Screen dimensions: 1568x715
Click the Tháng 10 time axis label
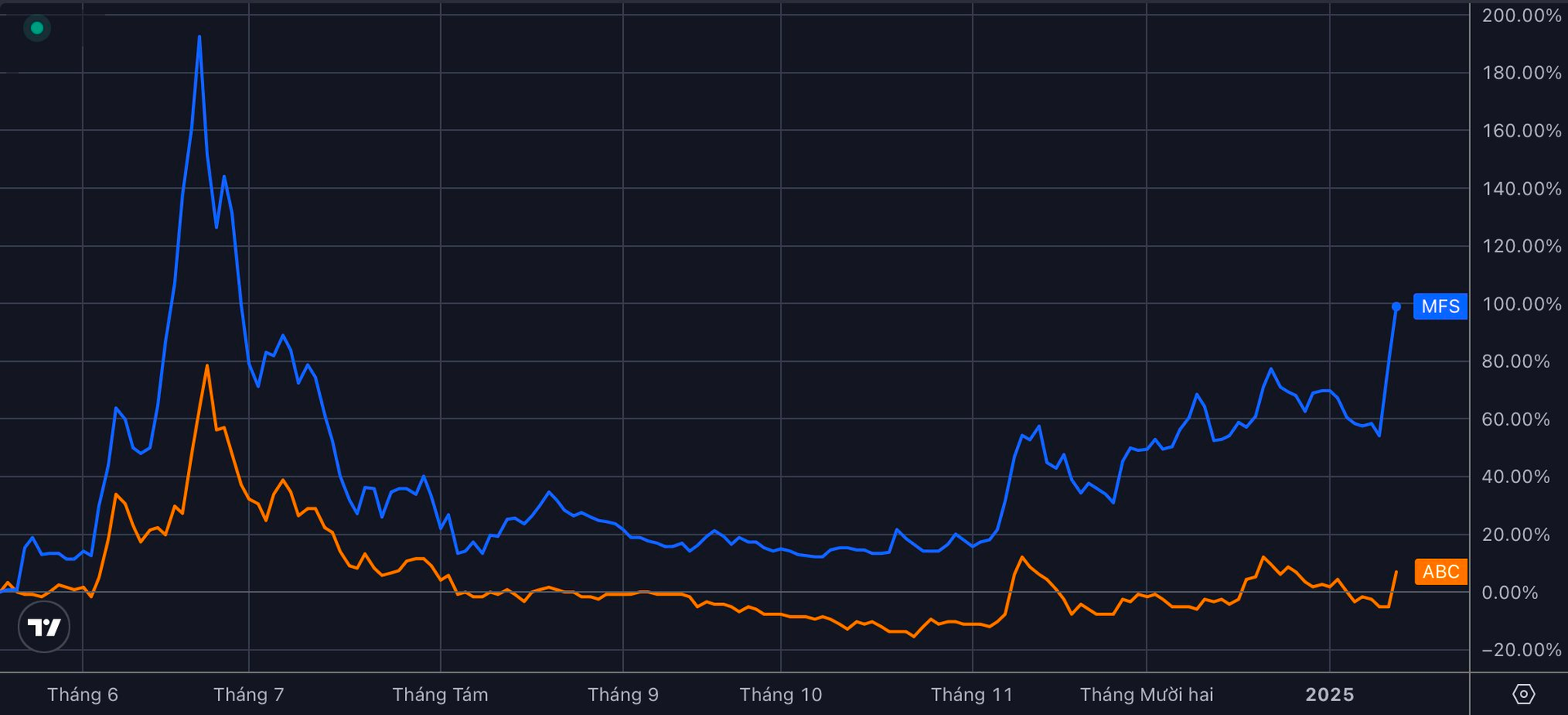(x=781, y=695)
